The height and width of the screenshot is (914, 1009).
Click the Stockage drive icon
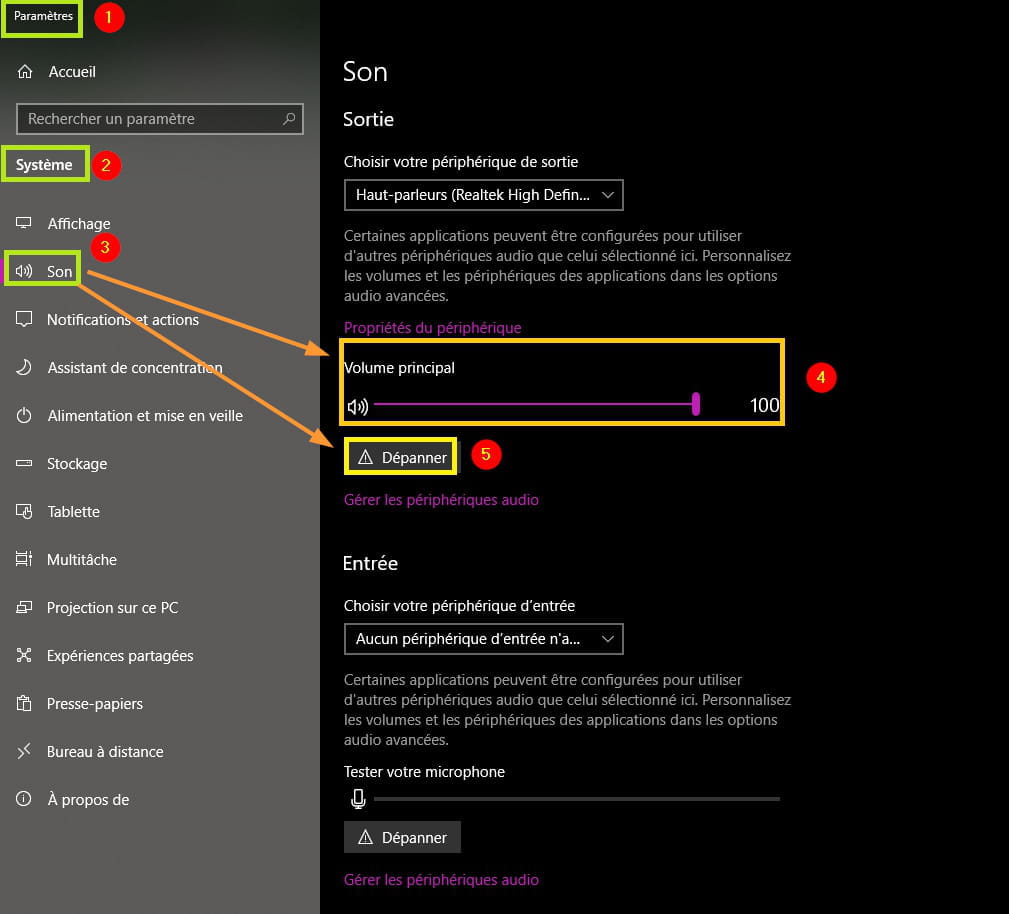24,463
